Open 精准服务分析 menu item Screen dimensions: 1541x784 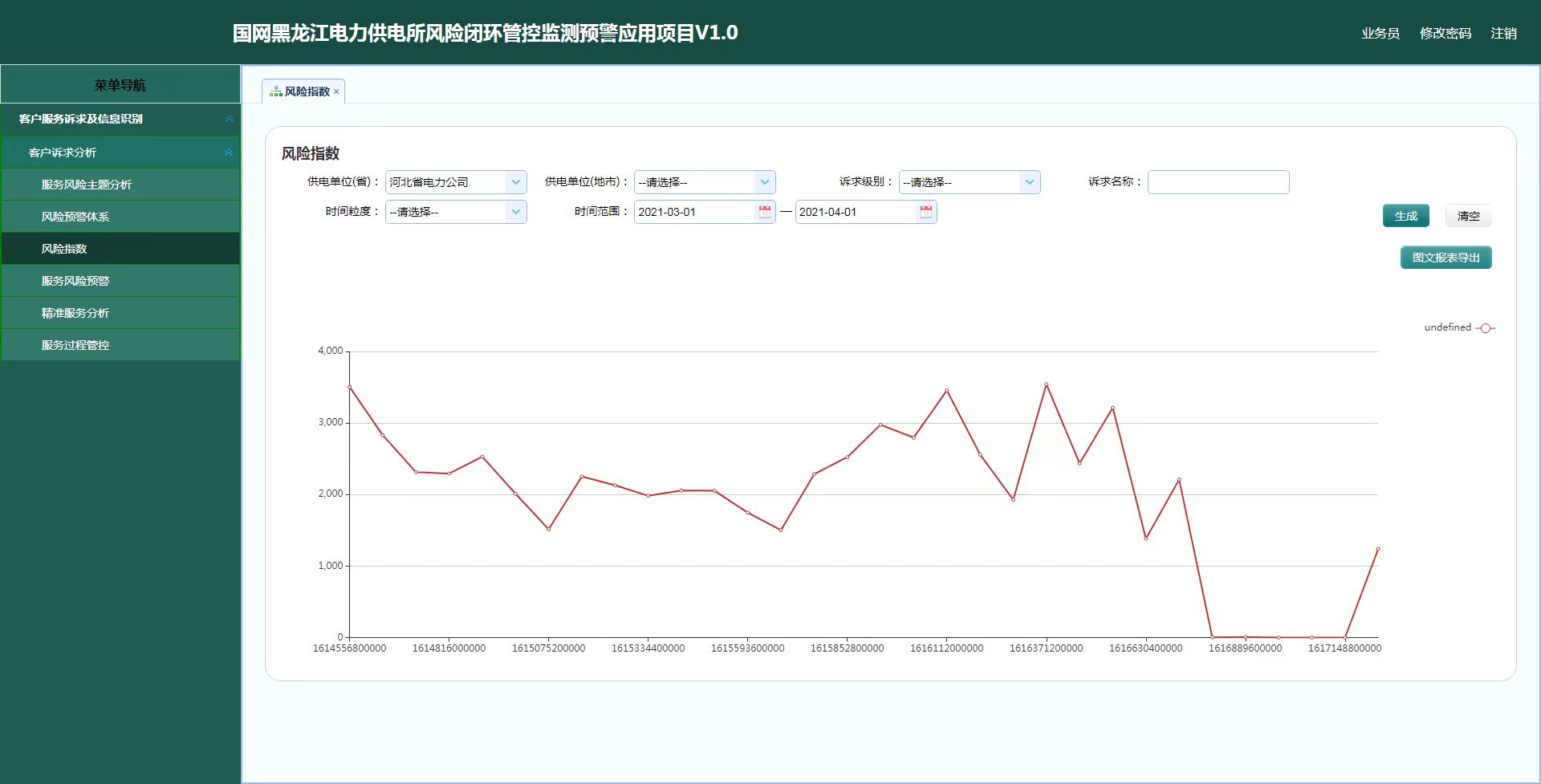click(120, 313)
